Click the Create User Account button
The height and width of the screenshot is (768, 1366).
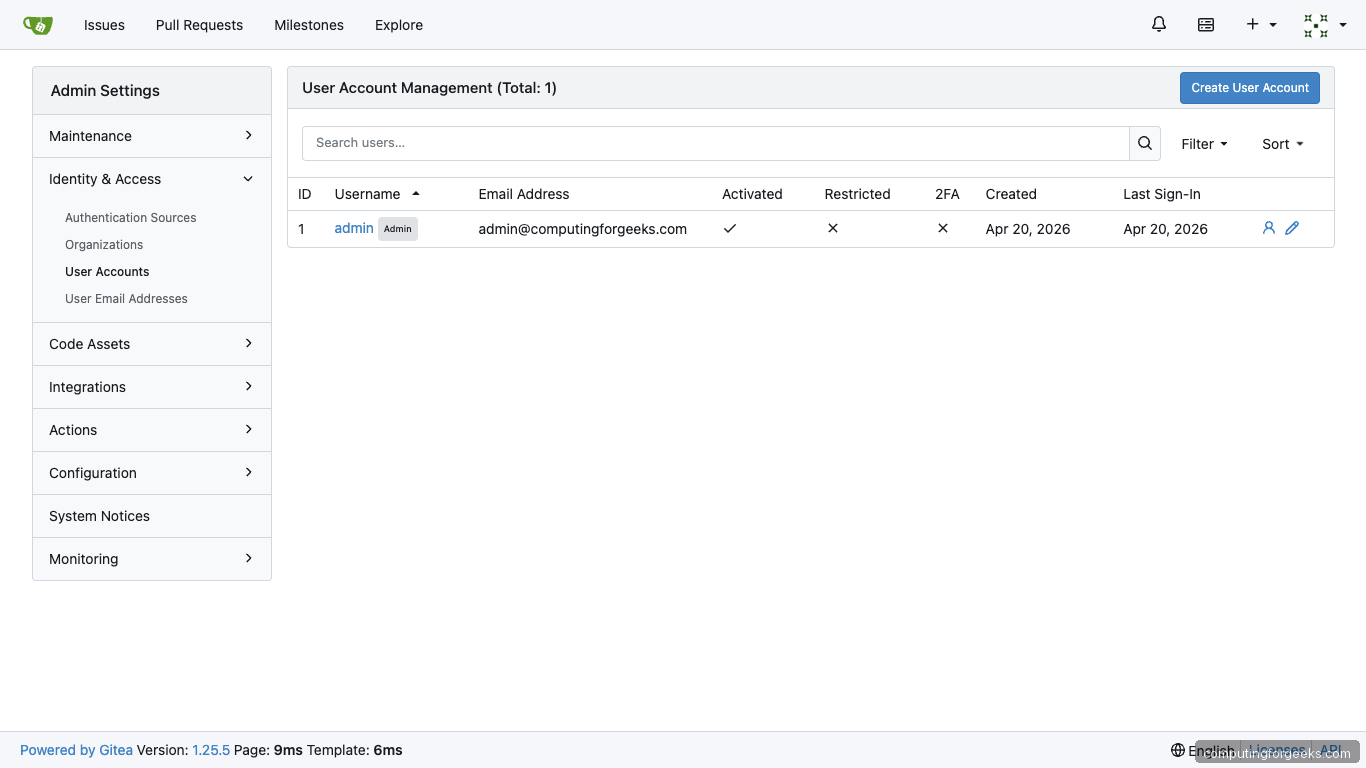[1249, 88]
